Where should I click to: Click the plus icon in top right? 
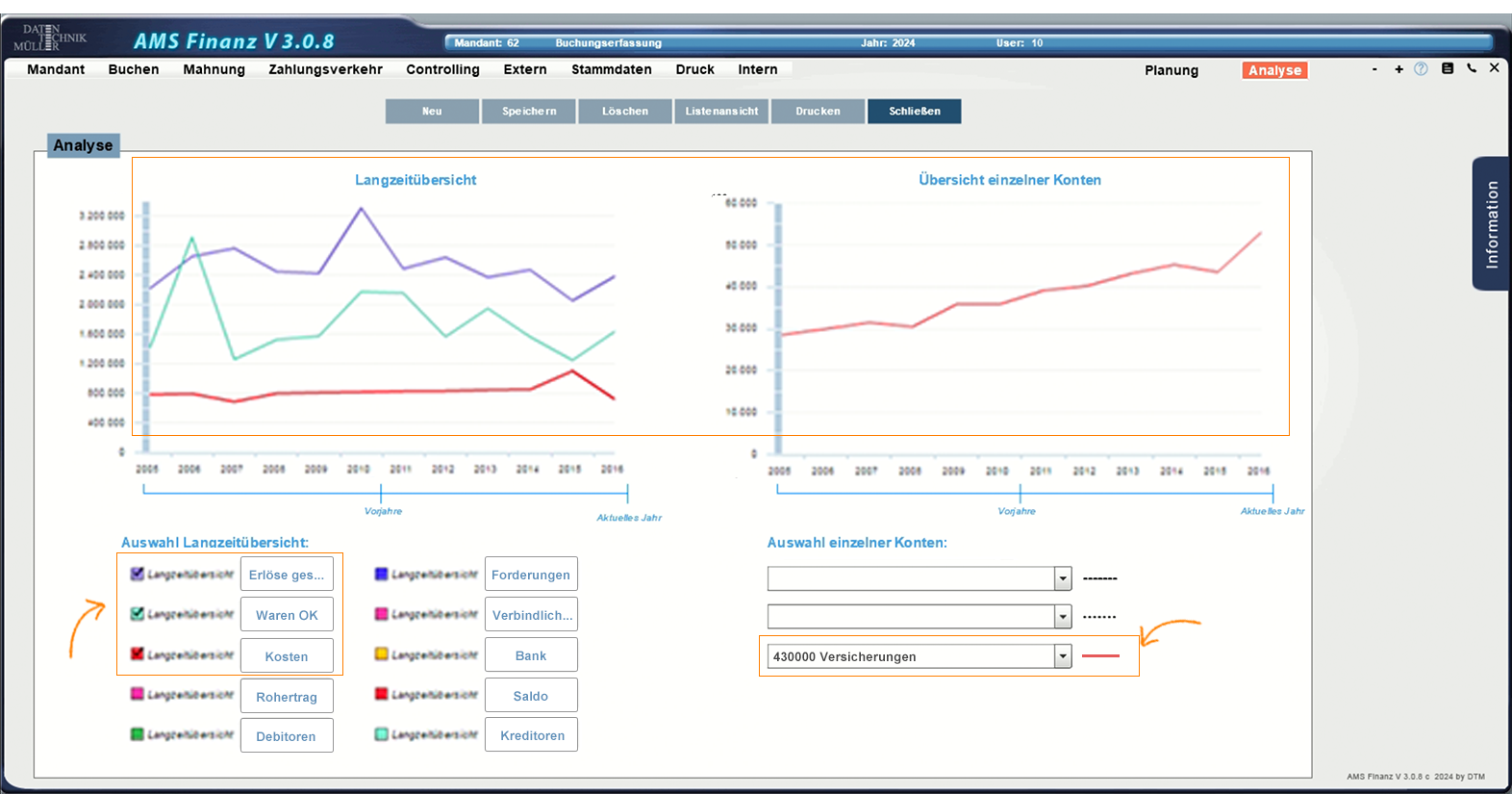[x=1399, y=69]
